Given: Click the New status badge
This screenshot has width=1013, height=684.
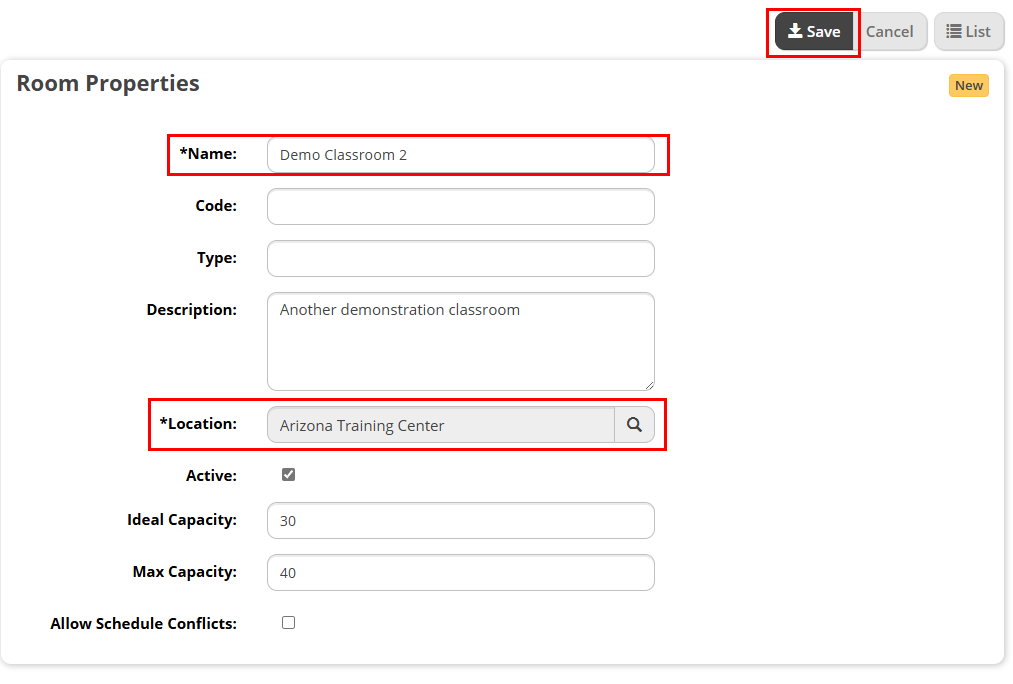Looking at the screenshot, I should [x=968, y=85].
